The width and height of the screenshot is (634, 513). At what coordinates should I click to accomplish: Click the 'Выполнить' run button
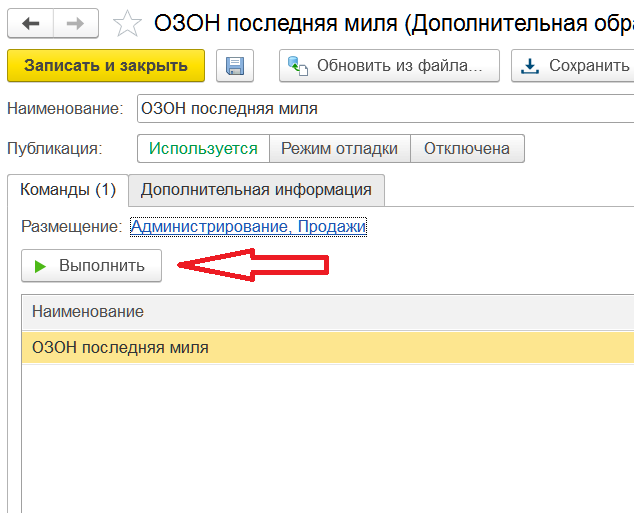point(91,266)
